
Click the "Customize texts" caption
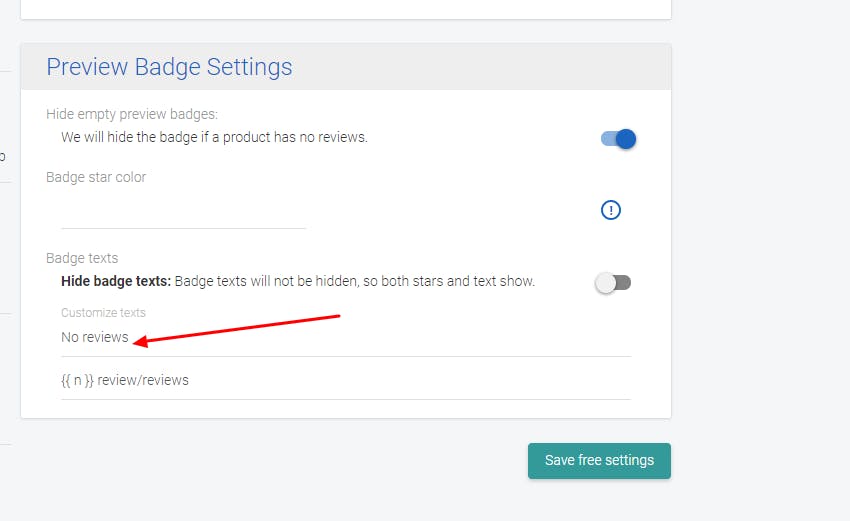coord(103,313)
